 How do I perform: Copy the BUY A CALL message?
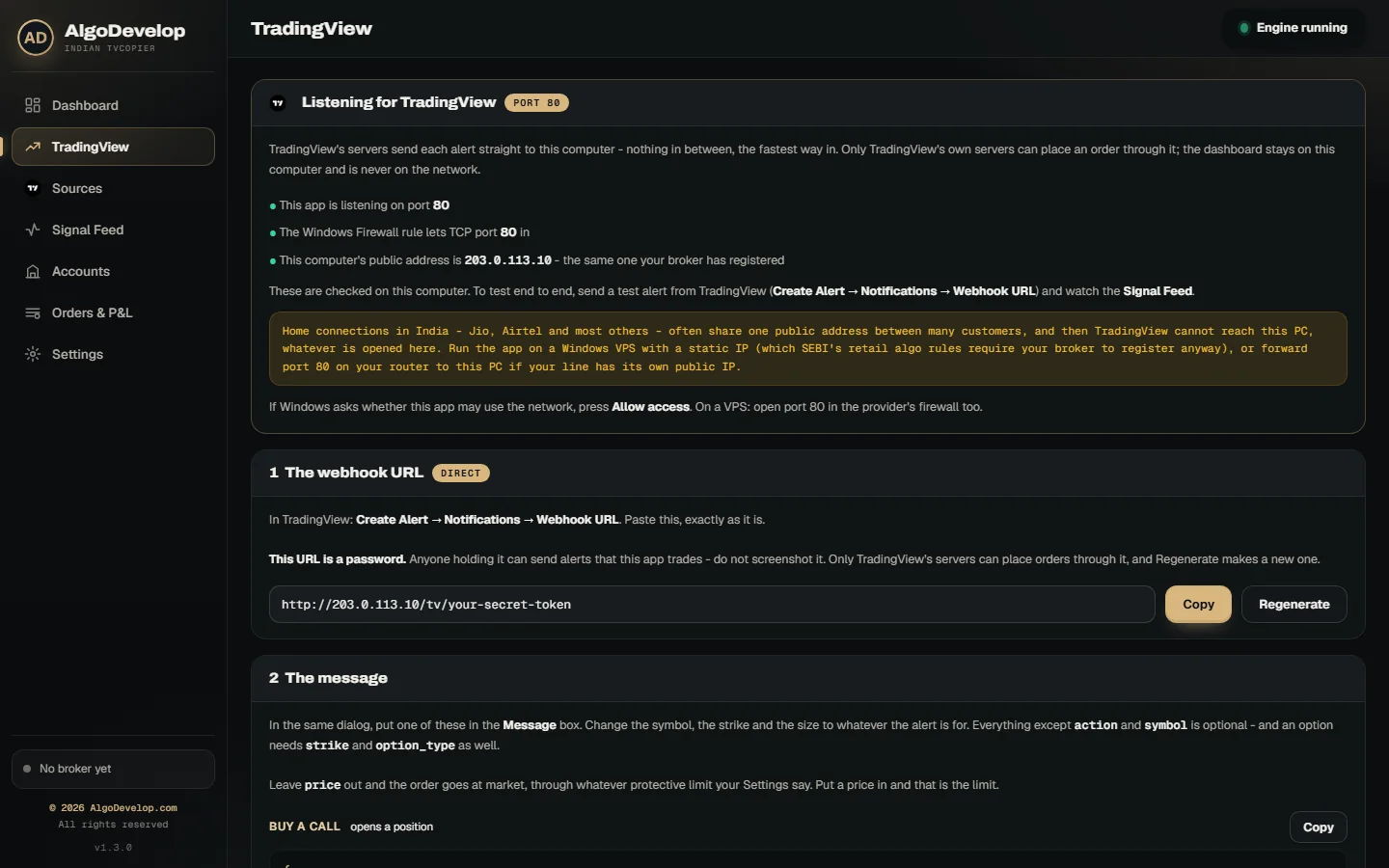click(x=1318, y=827)
